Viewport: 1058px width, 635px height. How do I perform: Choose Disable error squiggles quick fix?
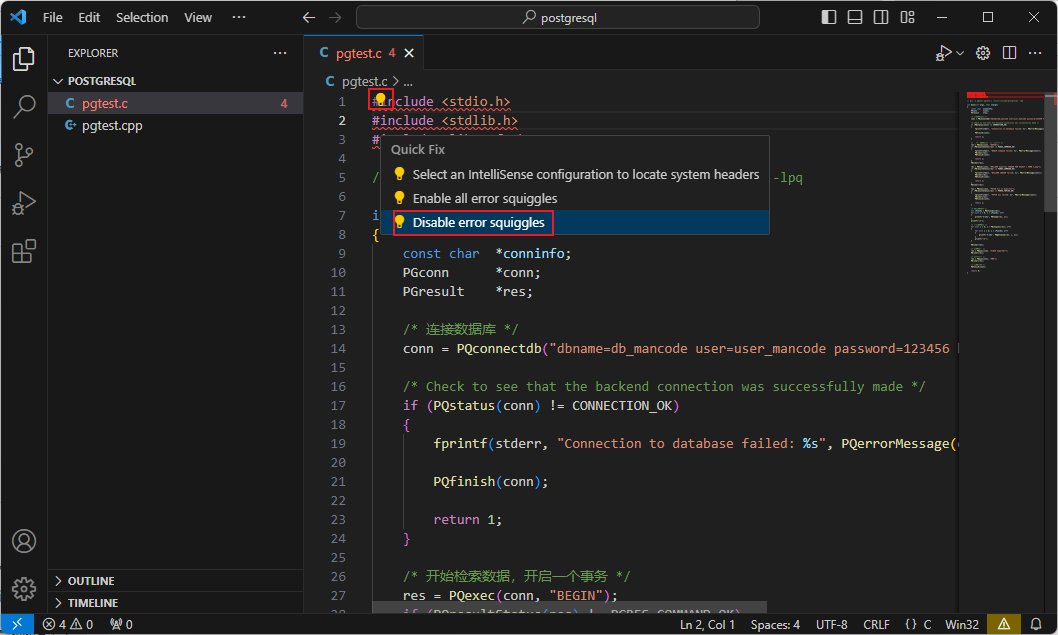point(478,222)
